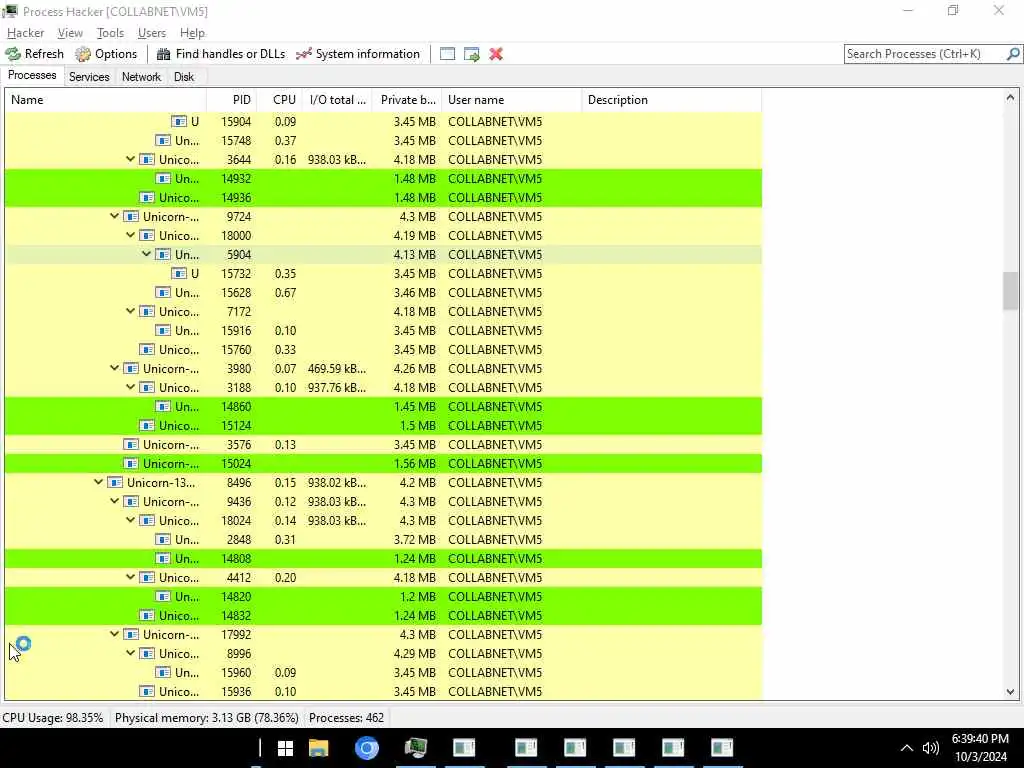
Task: Click the find window toolbar icon
Action: coord(447,54)
